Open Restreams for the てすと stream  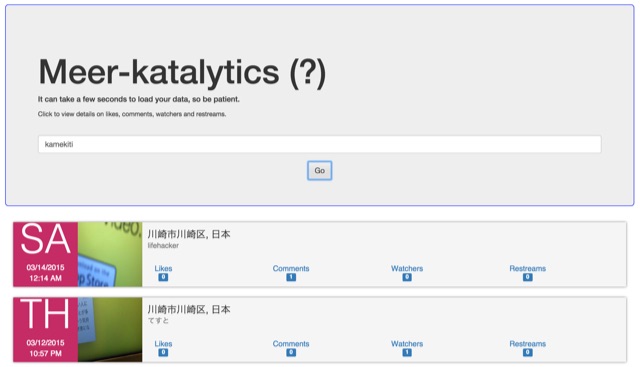click(x=527, y=343)
